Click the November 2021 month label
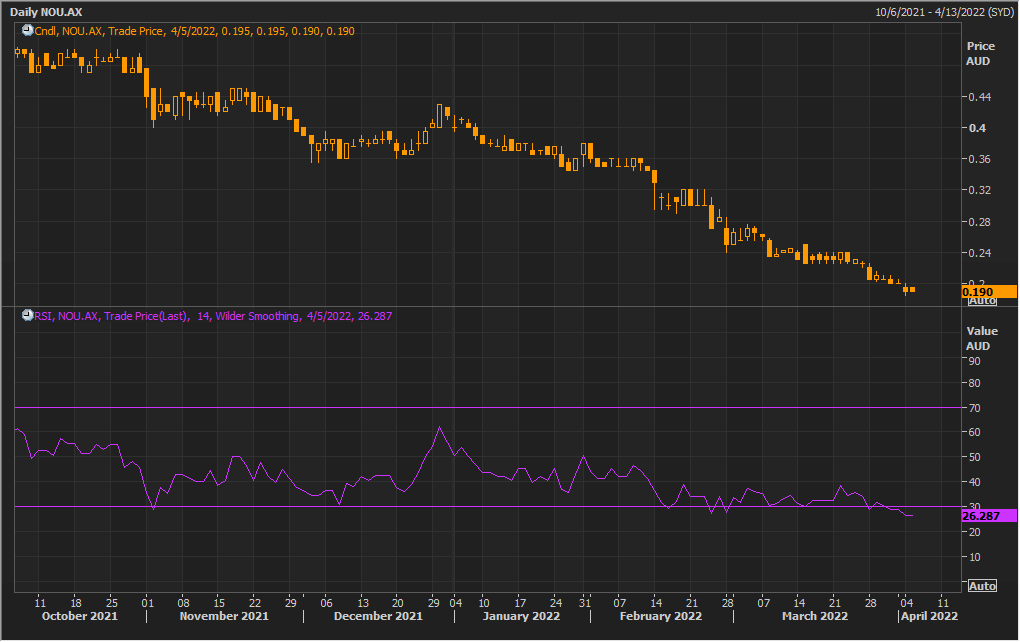Viewport: 1020px width, 642px height. pyautogui.click(x=224, y=616)
